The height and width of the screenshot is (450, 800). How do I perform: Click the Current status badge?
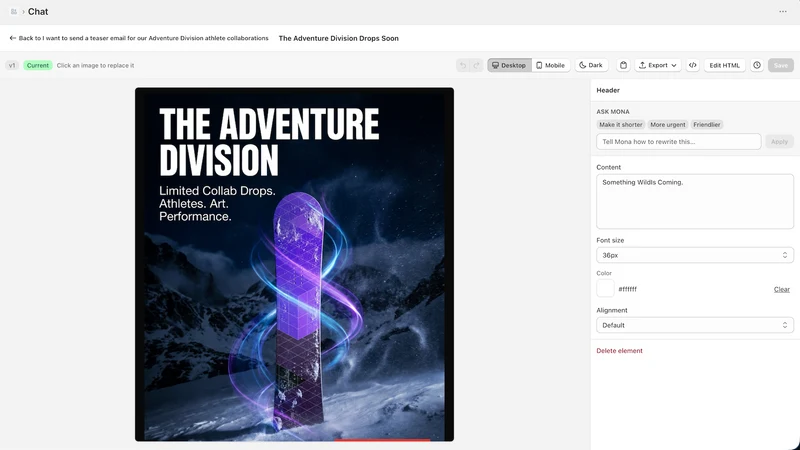tap(38, 65)
